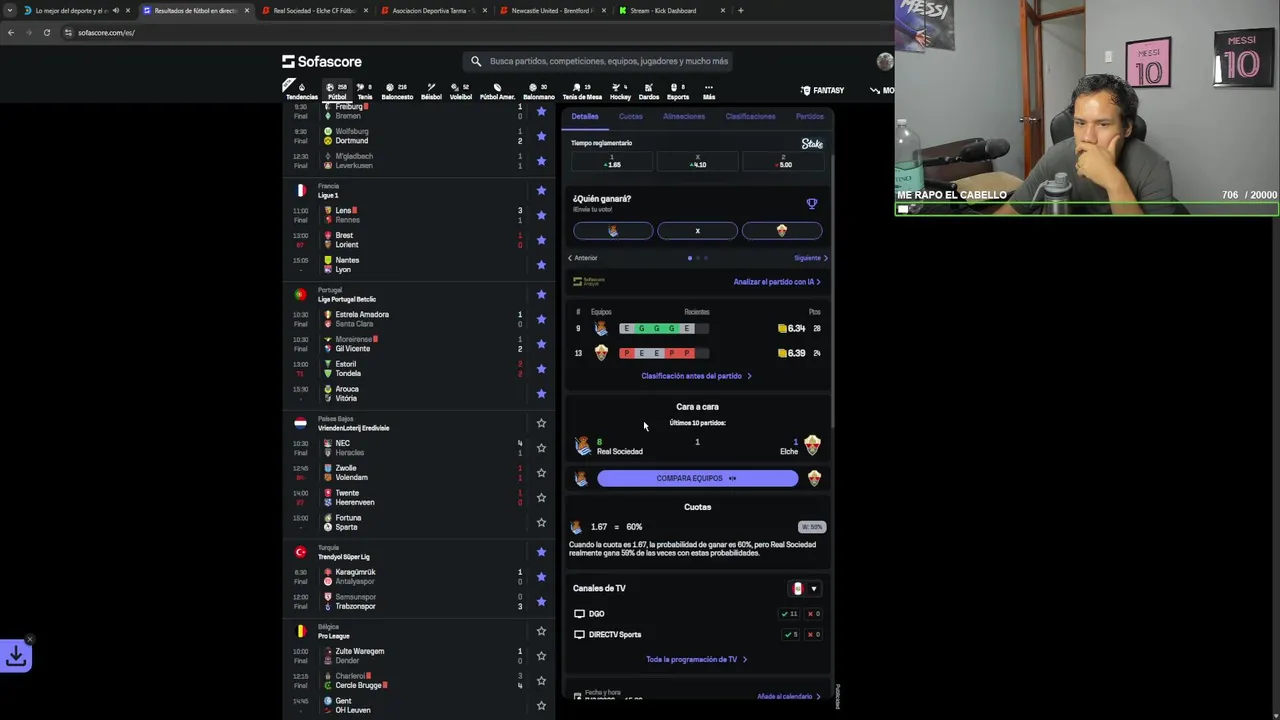Go to Anterior card
The width and height of the screenshot is (1280, 720).
point(582,258)
